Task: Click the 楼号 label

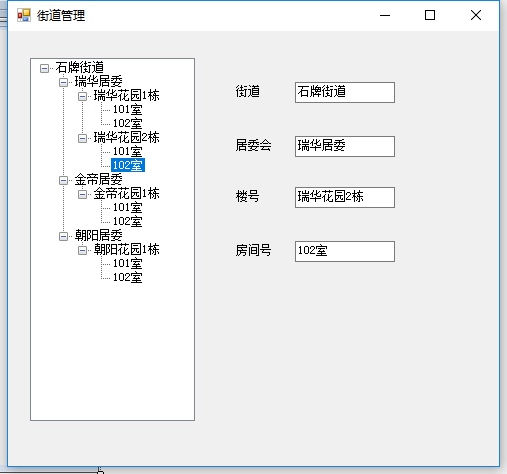Action: [x=247, y=196]
